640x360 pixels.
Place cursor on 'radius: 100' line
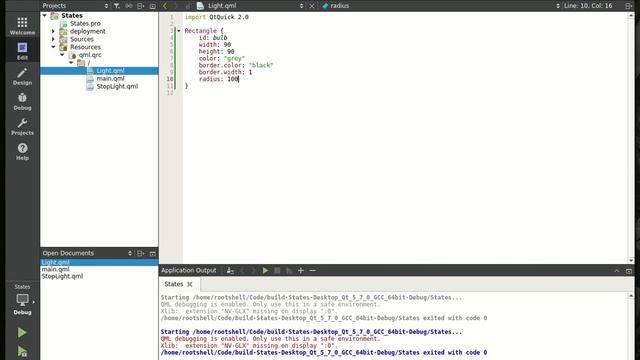point(218,79)
